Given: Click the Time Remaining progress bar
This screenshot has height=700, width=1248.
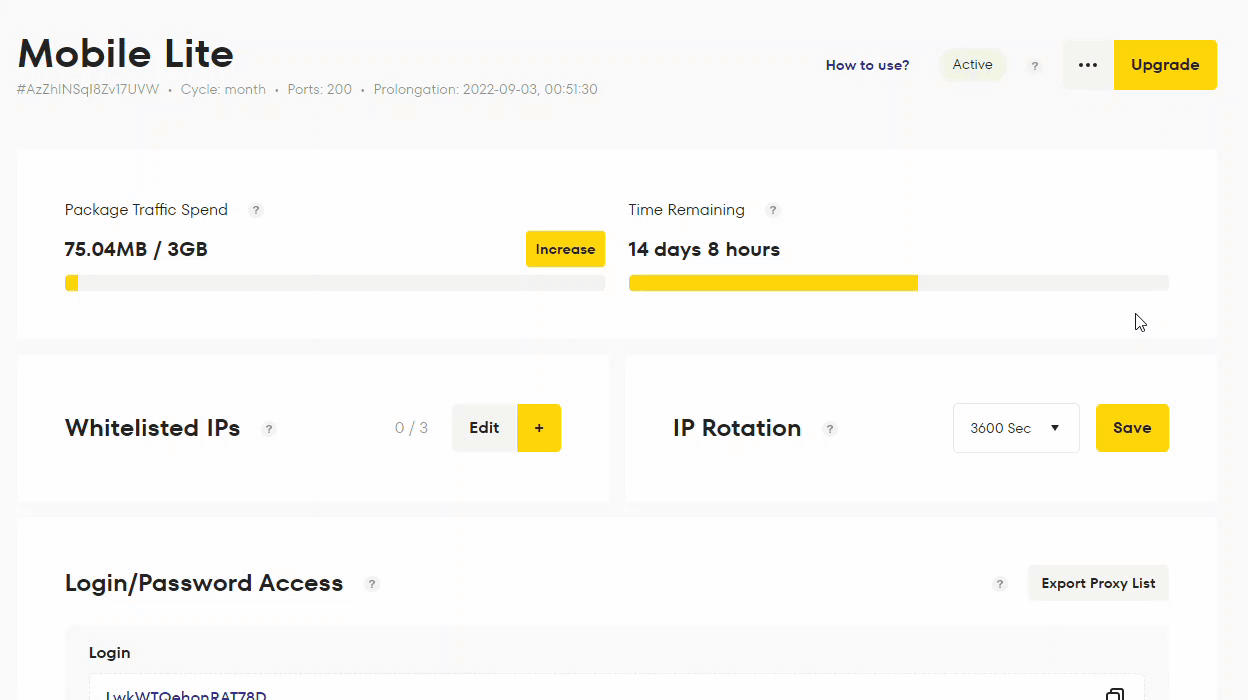Looking at the screenshot, I should pos(897,283).
